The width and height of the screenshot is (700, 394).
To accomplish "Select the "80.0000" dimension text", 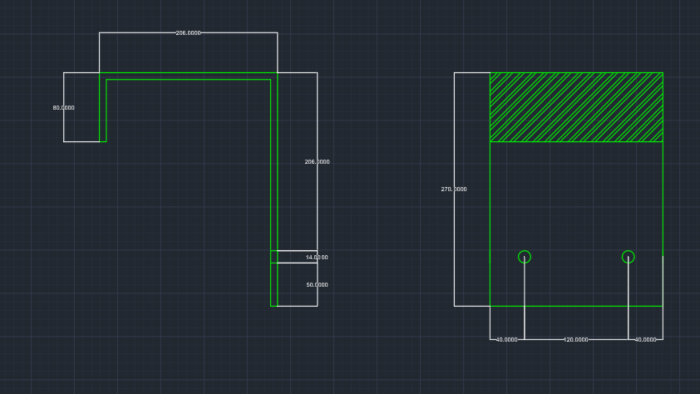I will click(x=64, y=108).
